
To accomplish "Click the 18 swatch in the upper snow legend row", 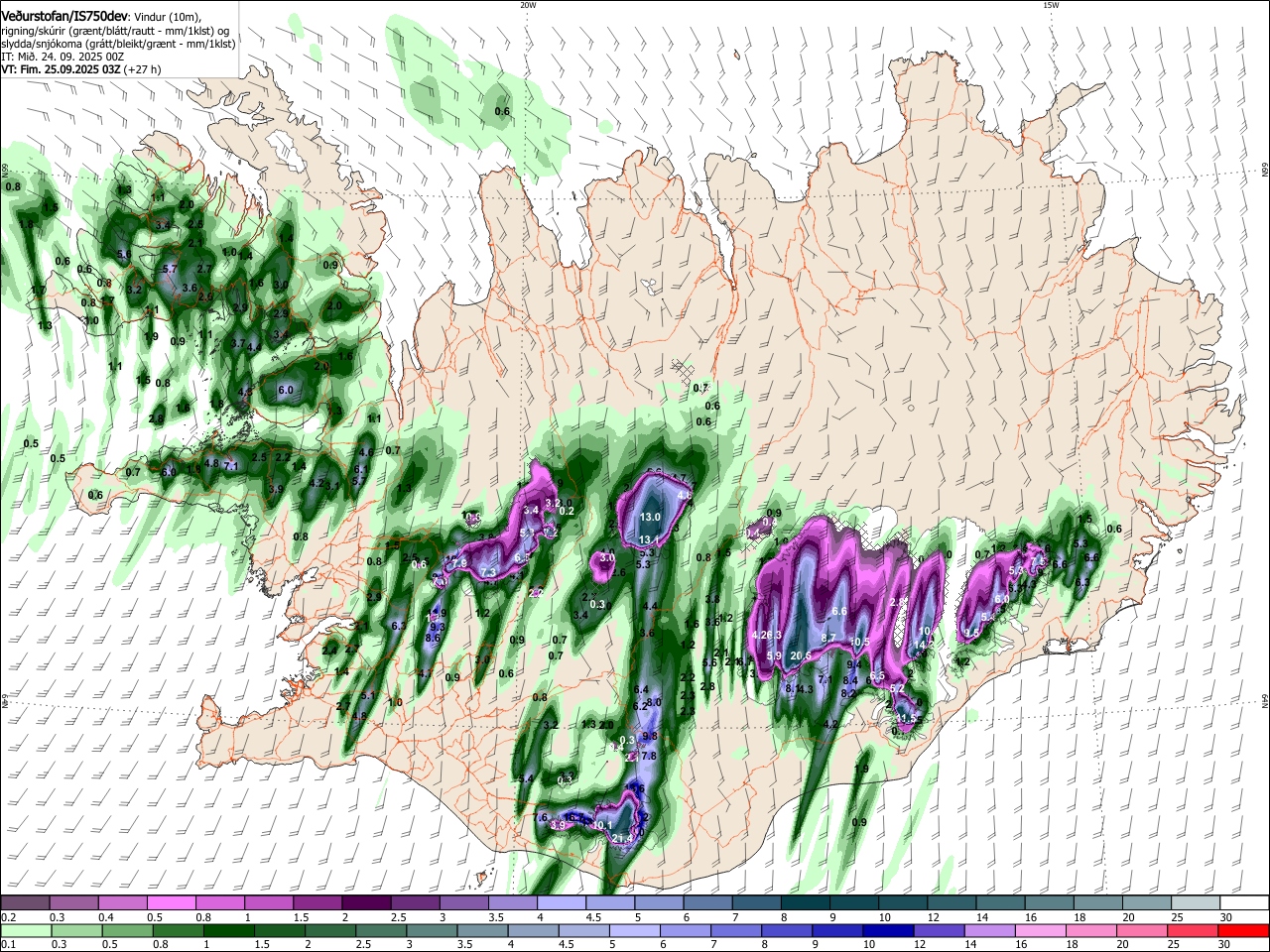I will pos(1096,902).
